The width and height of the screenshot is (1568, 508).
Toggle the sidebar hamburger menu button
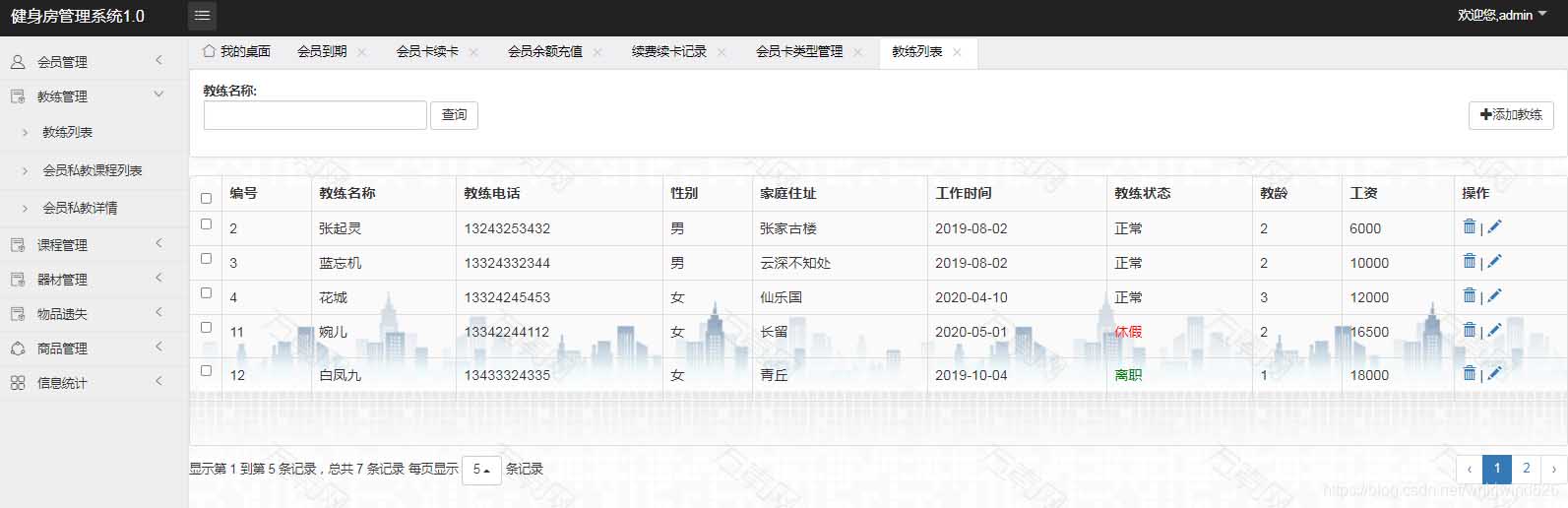point(202,16)
